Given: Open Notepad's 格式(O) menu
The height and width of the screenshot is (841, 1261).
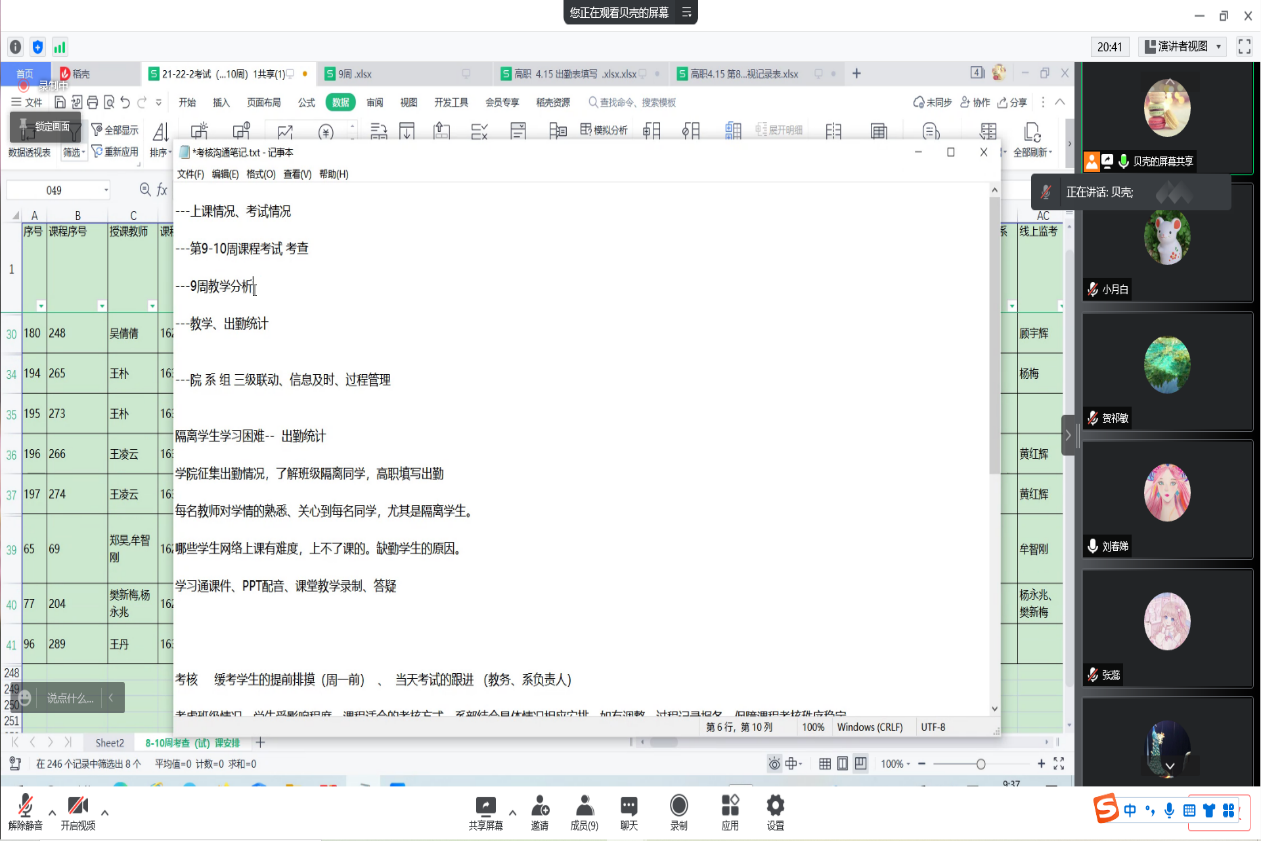Looking at the screenshot, I should click(261, 174).
